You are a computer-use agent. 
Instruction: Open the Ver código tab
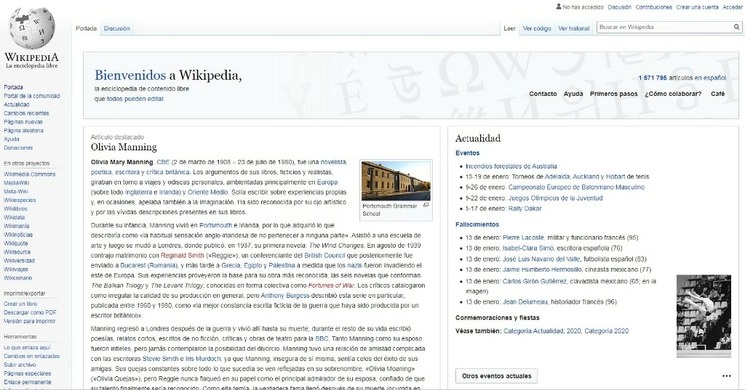537,29
